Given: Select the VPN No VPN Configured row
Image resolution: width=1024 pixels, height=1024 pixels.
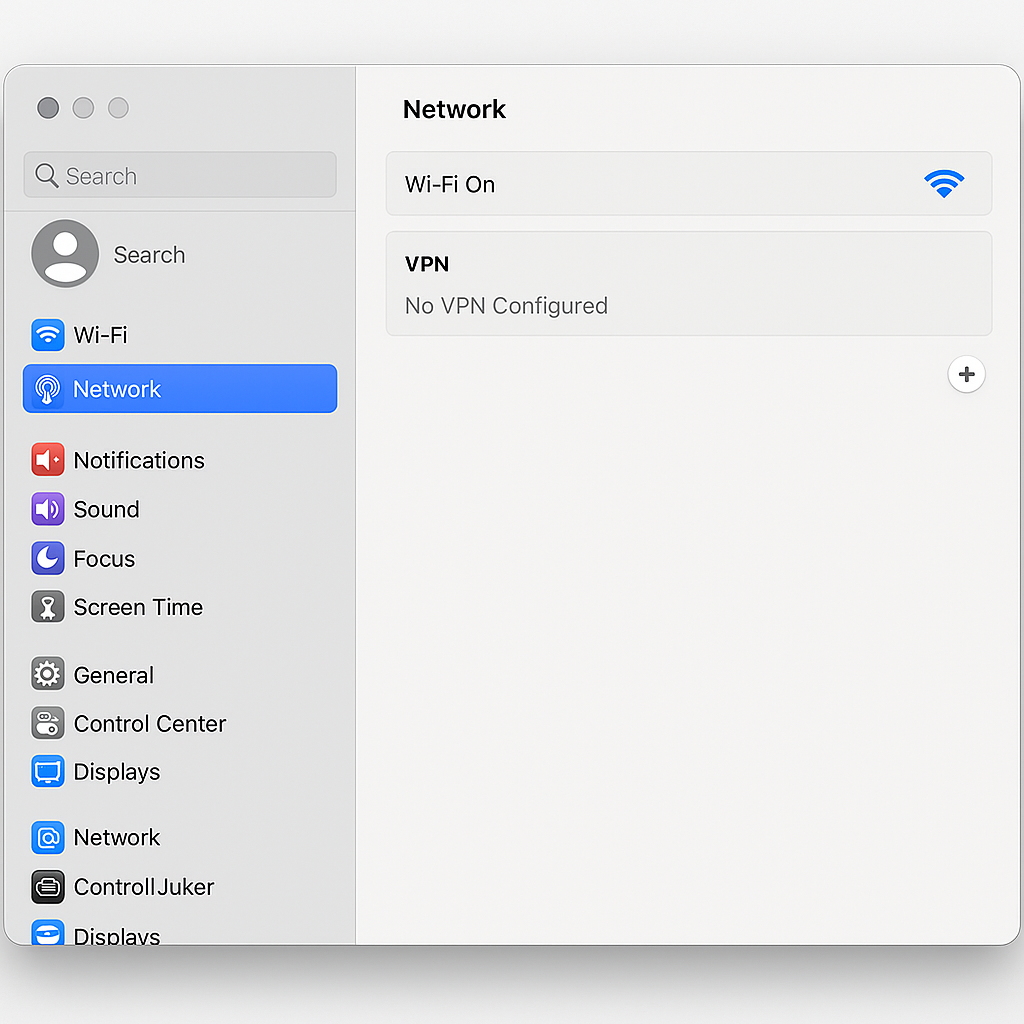Looking at the screenshot, I should 688,284.
